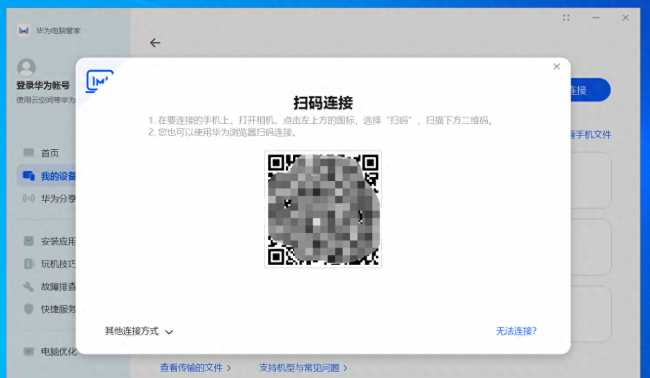Screen dimensions: 650x378
Task: Open 快捷服务 sidebar item
Action: 49,309
